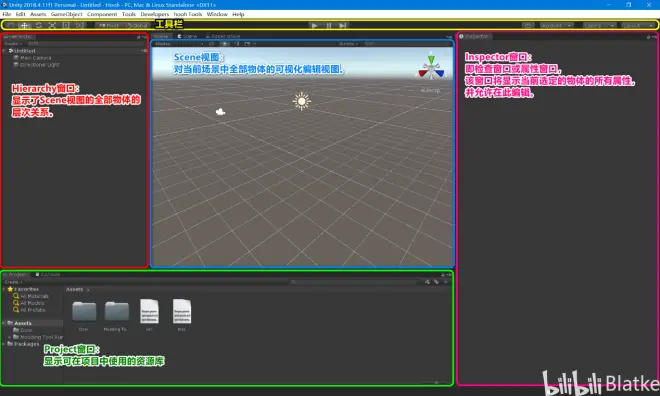
Task: Click the Project search field
Action: click(354, 282)
